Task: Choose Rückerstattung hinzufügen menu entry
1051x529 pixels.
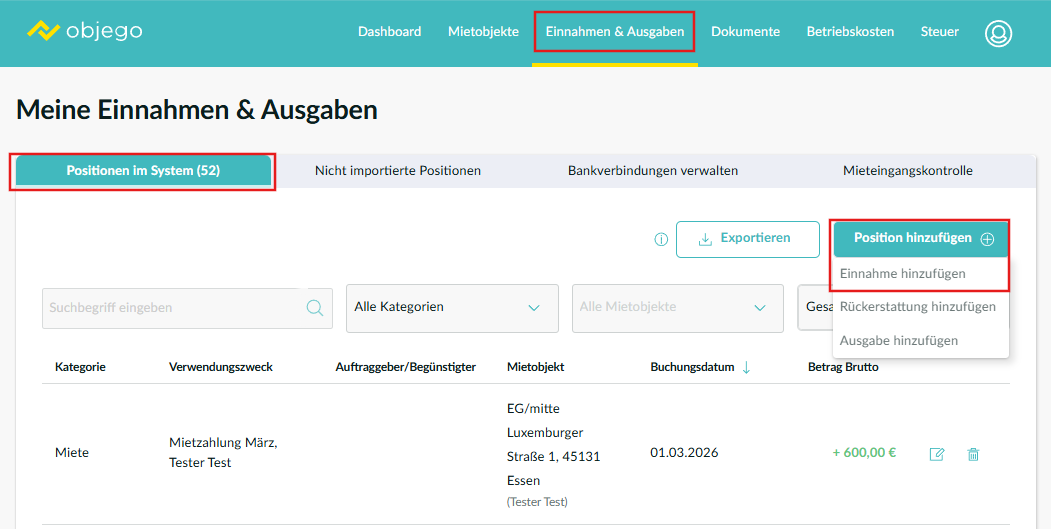Action: coord(918,307)
